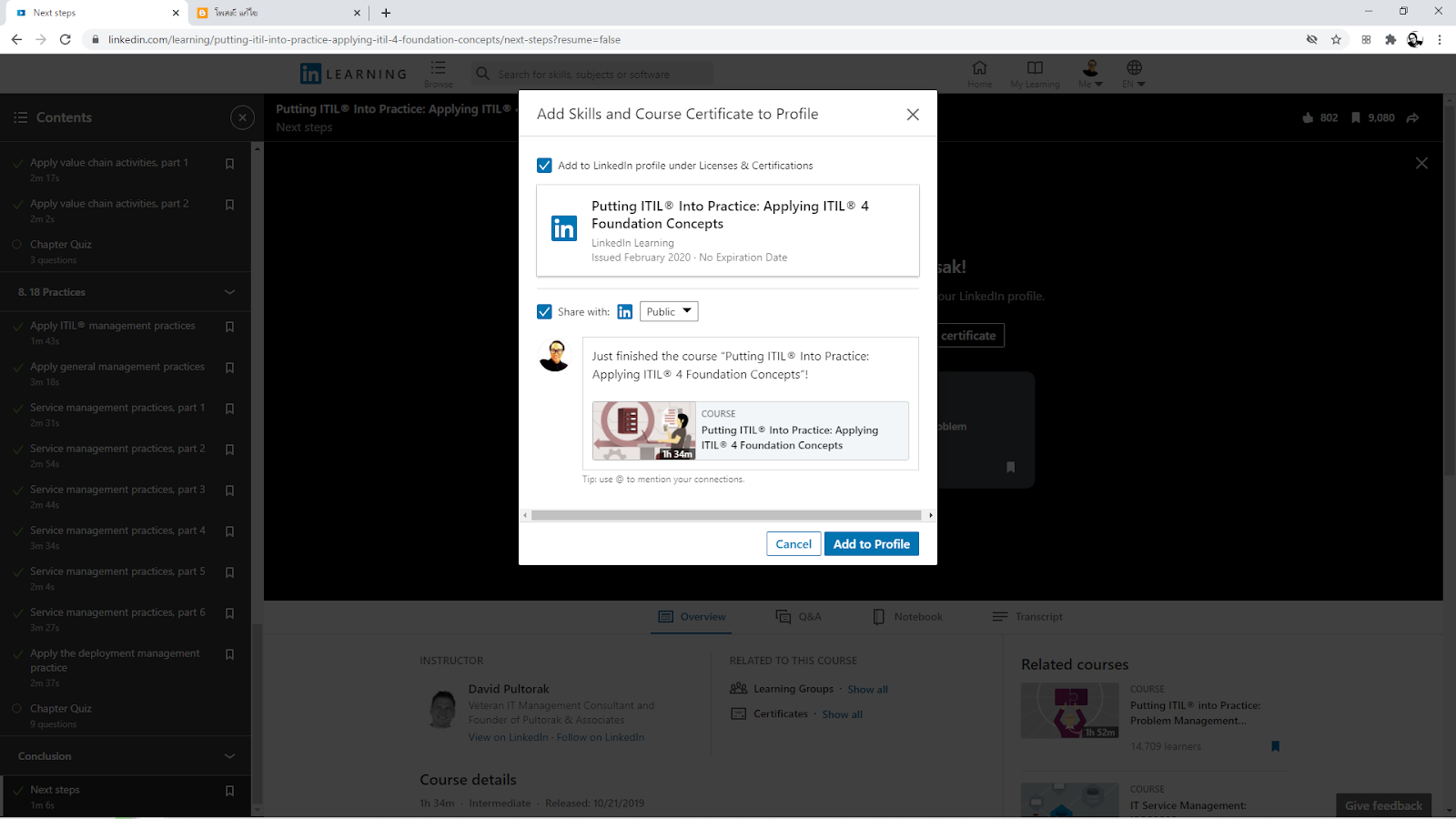Bookmark the Problem Management related course
Image resolution: width=1456 pixels, height=819 pixels.
point(1275,746)
